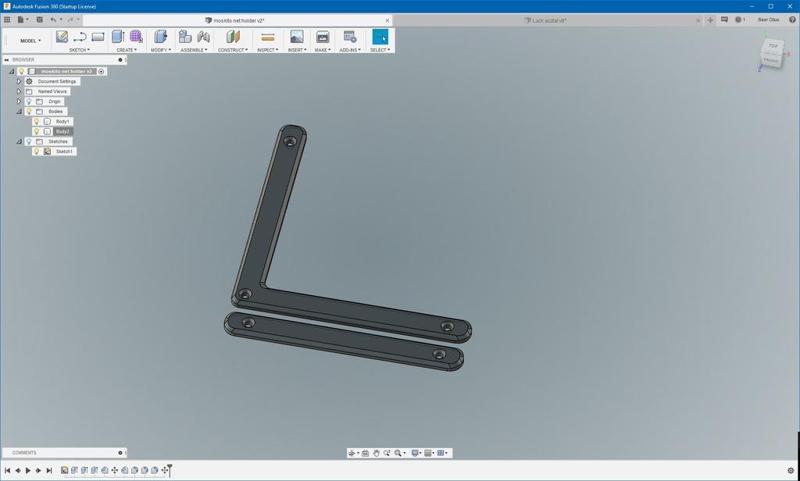Toggle Sketches folder visibility lightbulb
Image resolution: width=800 pixels, height=481 pixels.
[29, 141]
